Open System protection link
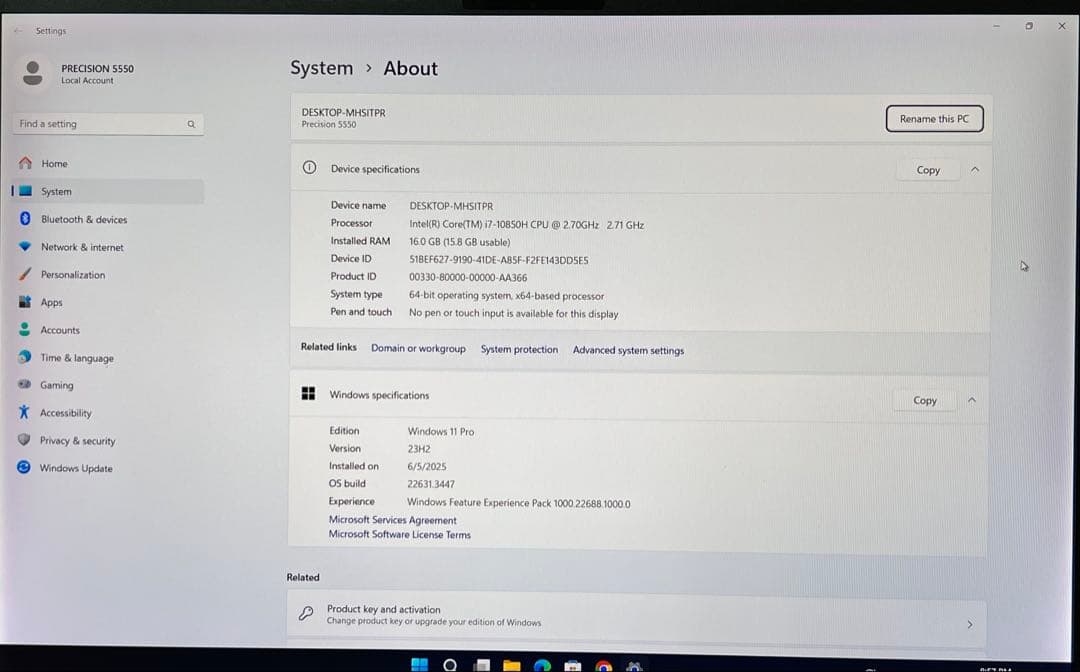The height and width of the screenshot is (672, 1080). pos(519,349)
